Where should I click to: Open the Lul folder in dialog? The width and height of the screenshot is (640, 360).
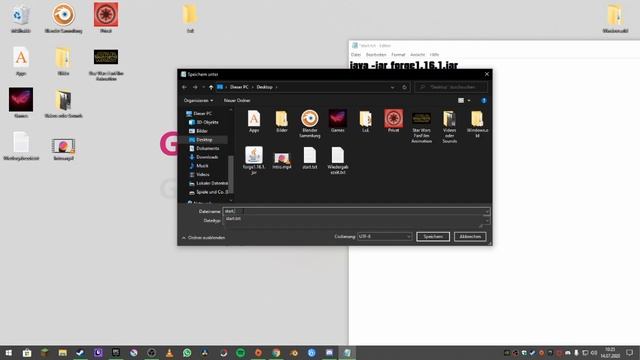[365, 121]
